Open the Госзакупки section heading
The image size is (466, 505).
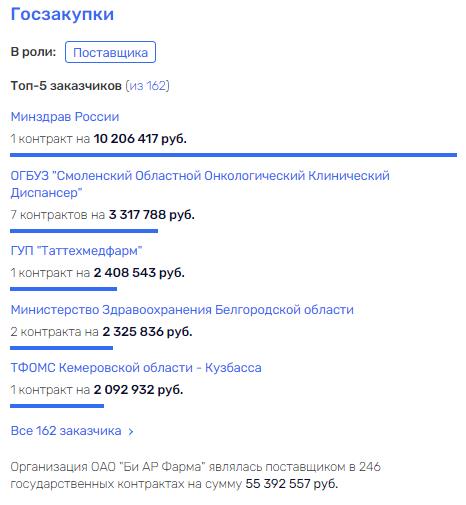click(62, 15)
